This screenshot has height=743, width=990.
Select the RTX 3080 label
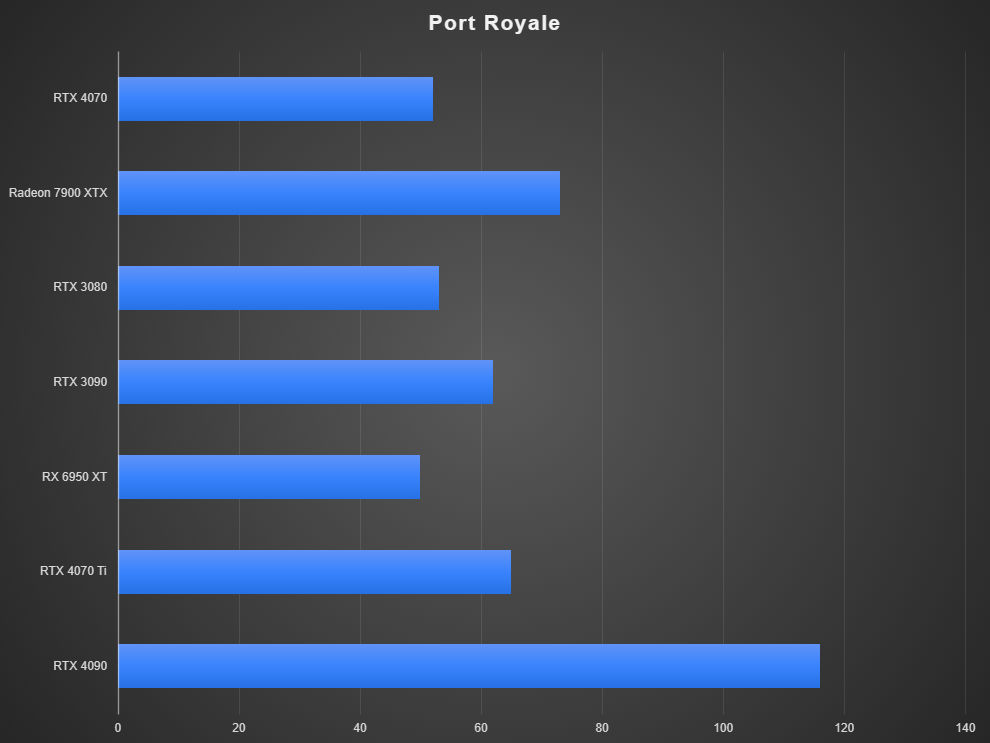[80, 287]
